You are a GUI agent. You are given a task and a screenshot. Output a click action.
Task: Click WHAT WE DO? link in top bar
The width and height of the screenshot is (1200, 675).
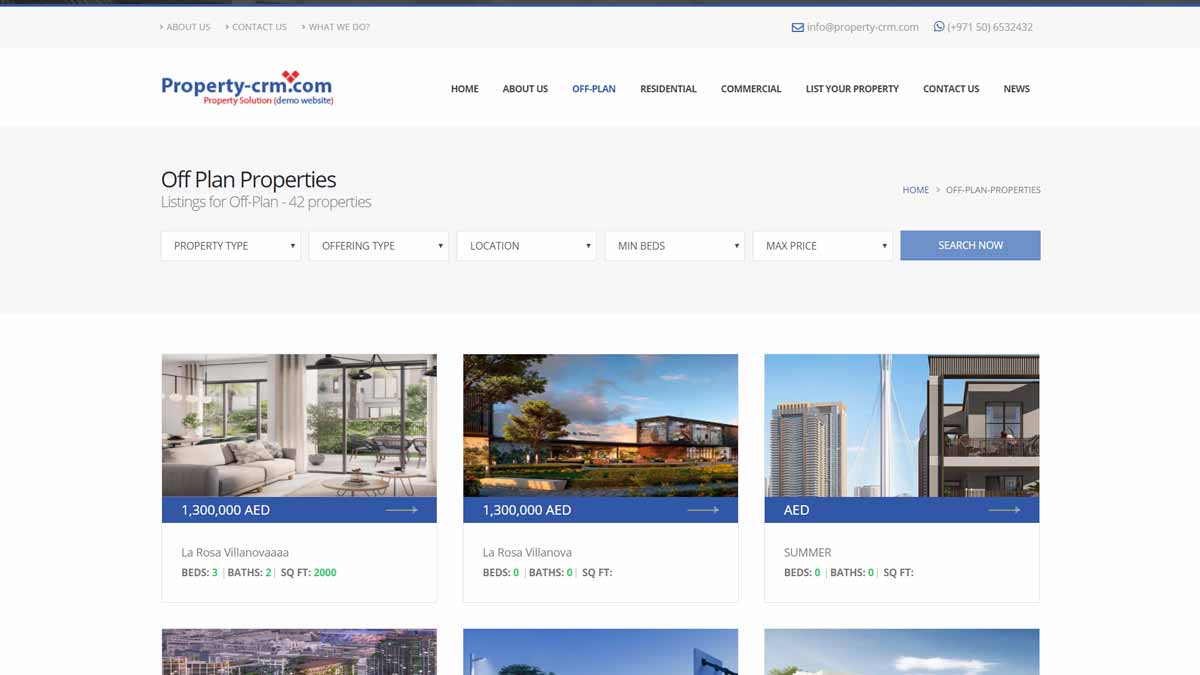coord(339,27)
